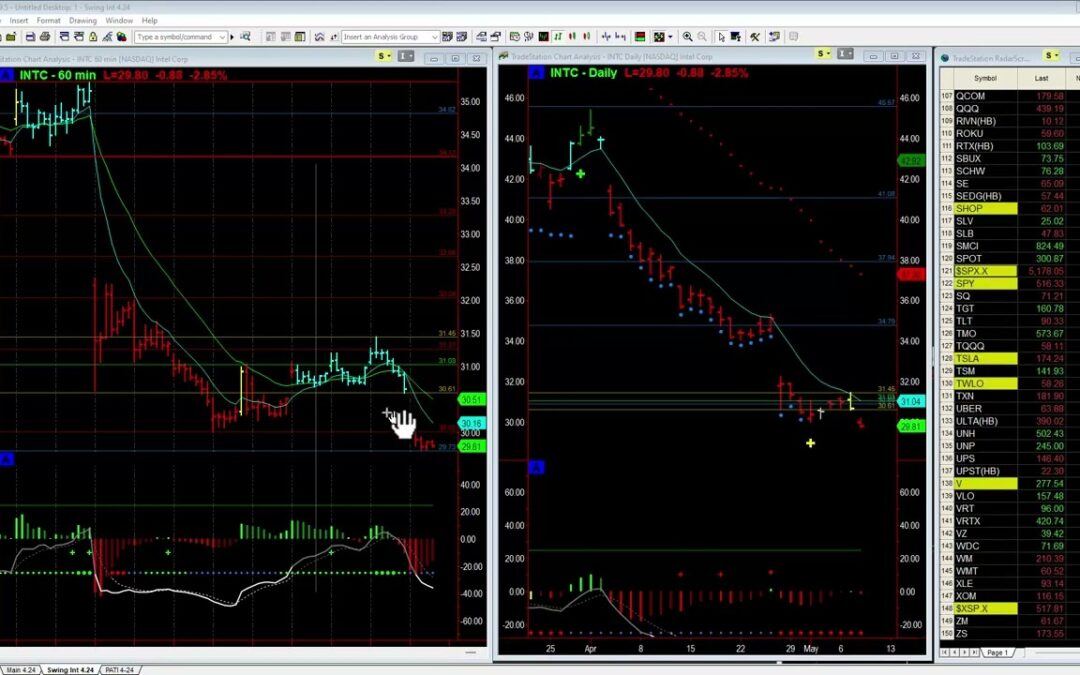Click the blue A icon beside INTC - 60 min

point(6,75)
